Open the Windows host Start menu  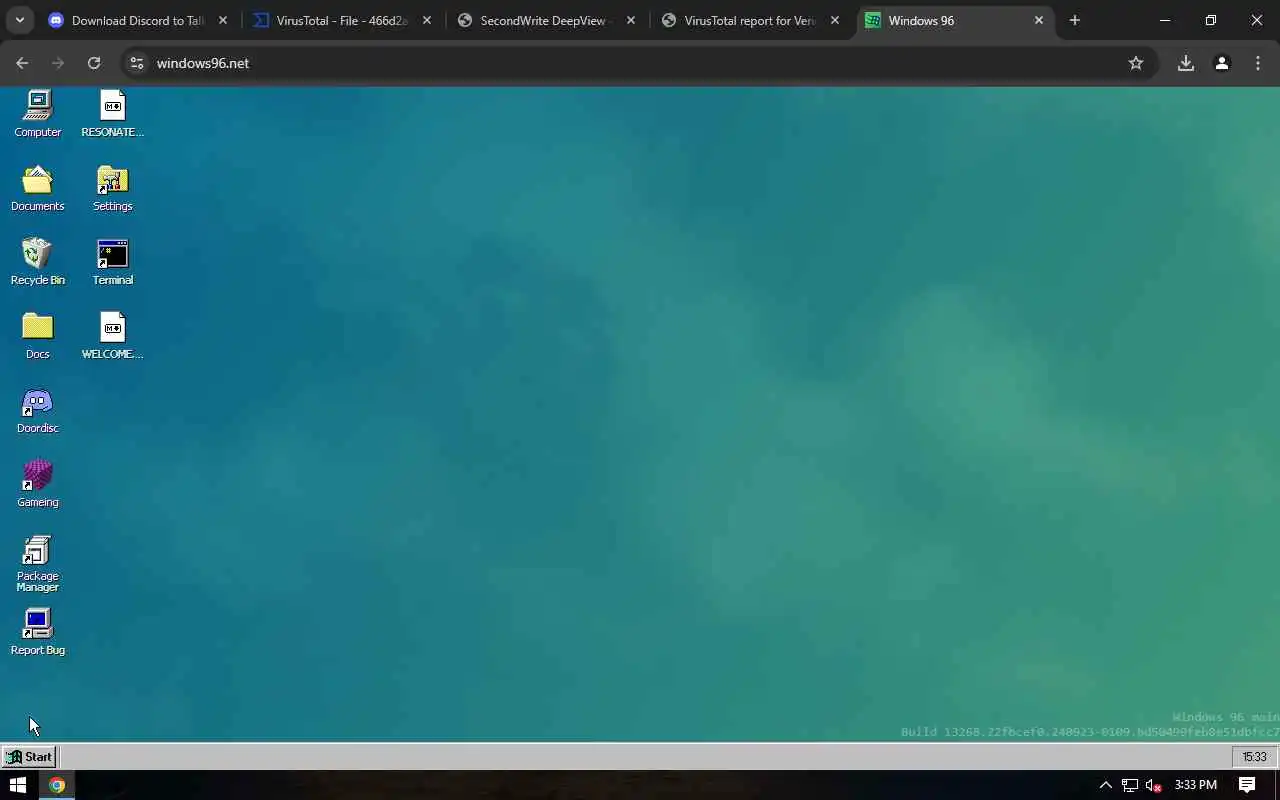(x=17, y=785)
